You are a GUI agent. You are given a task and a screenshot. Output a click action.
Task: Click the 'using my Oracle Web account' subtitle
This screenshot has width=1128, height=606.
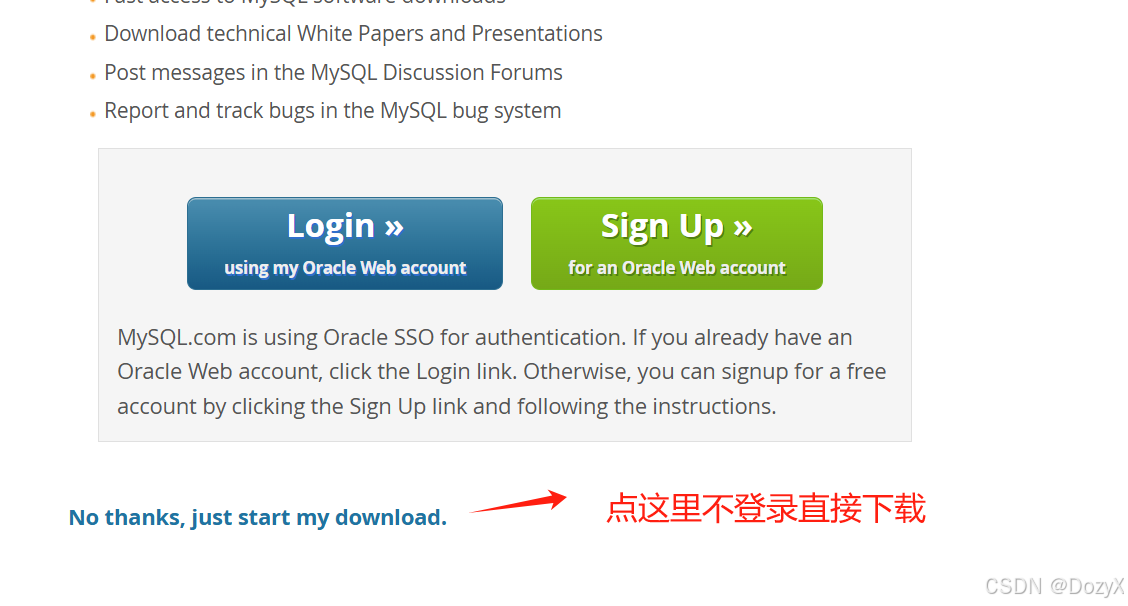345,268
